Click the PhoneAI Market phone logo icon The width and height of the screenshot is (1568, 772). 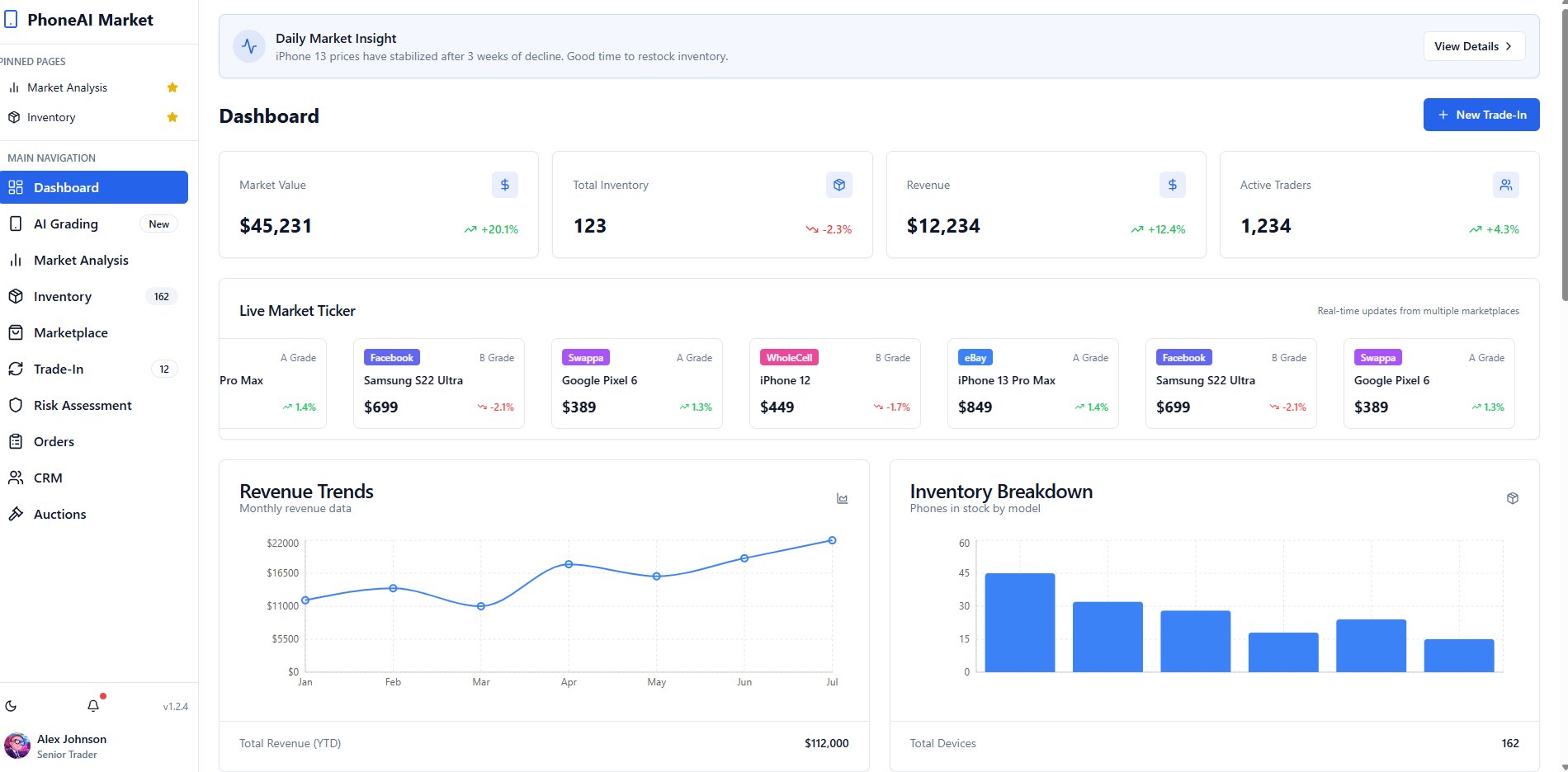[11, 20]
